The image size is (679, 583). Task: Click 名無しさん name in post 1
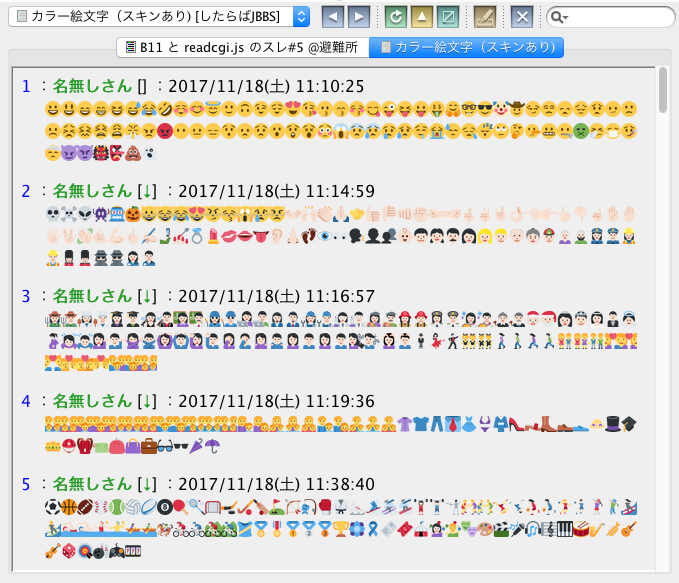[92, 86]
